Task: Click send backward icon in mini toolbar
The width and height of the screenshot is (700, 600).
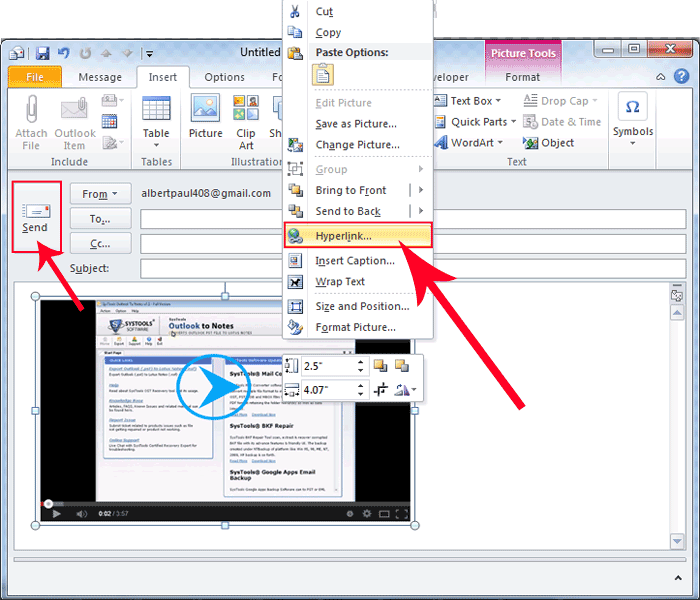Action: point(402,366)
